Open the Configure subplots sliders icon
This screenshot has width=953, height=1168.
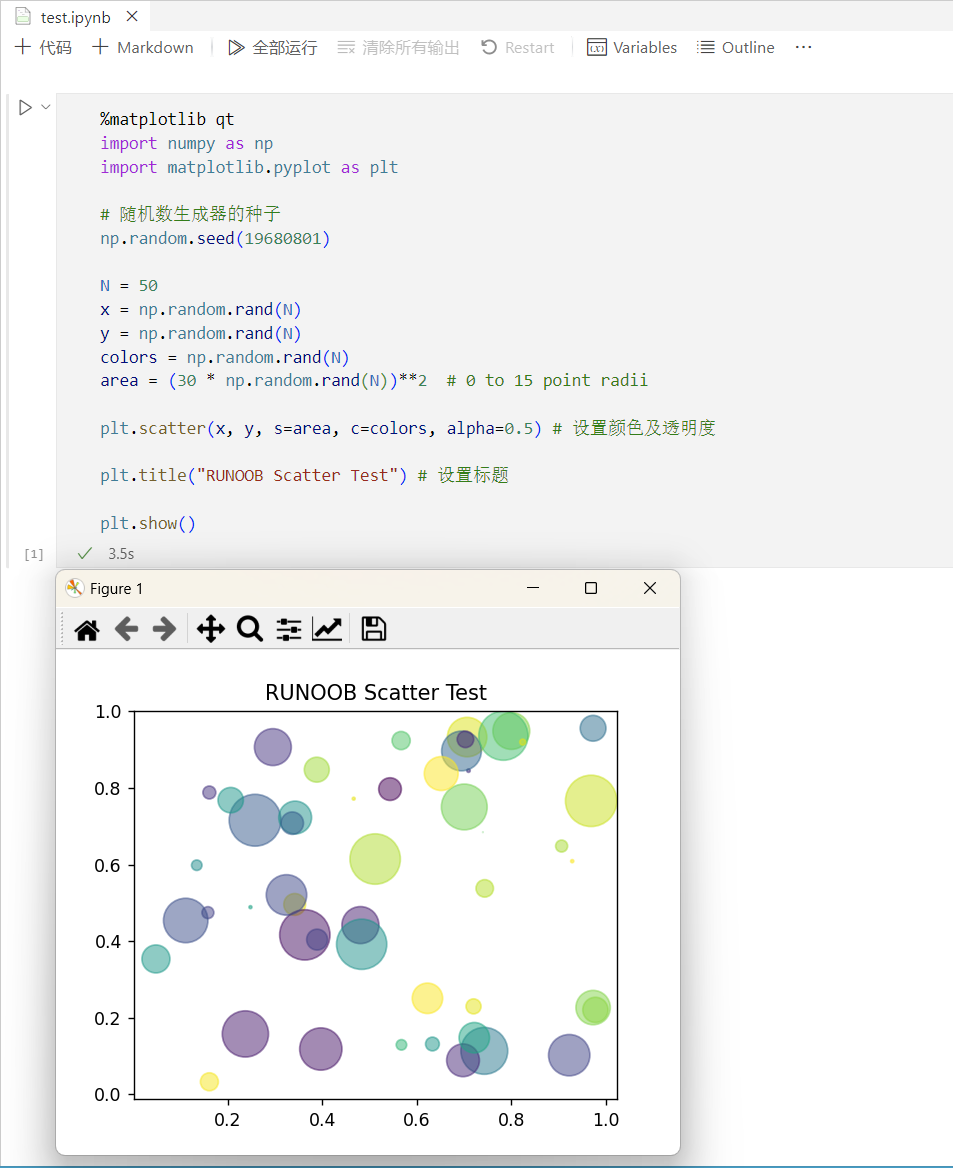288,629
